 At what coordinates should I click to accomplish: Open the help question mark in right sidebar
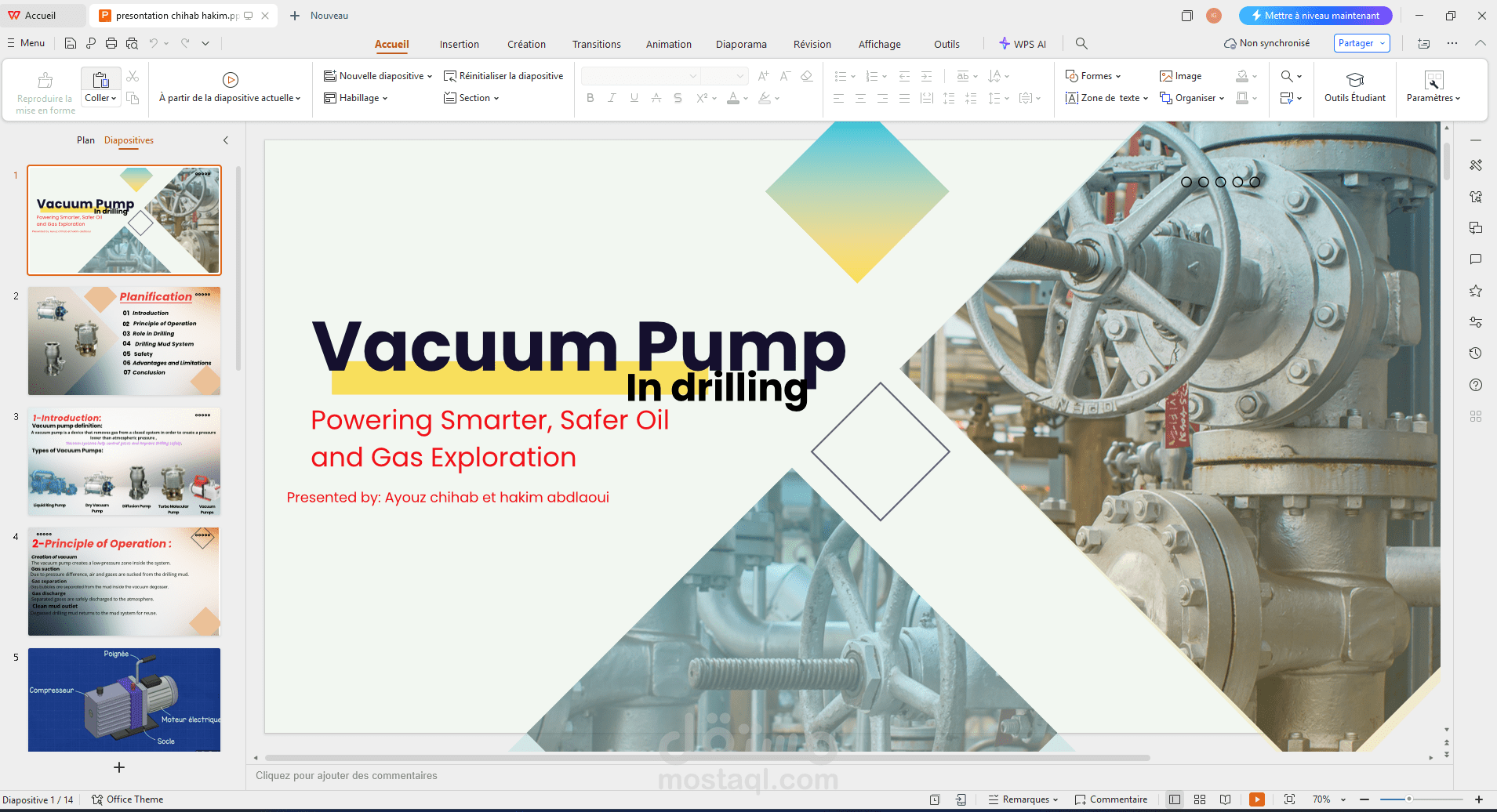pos(1476,385)
